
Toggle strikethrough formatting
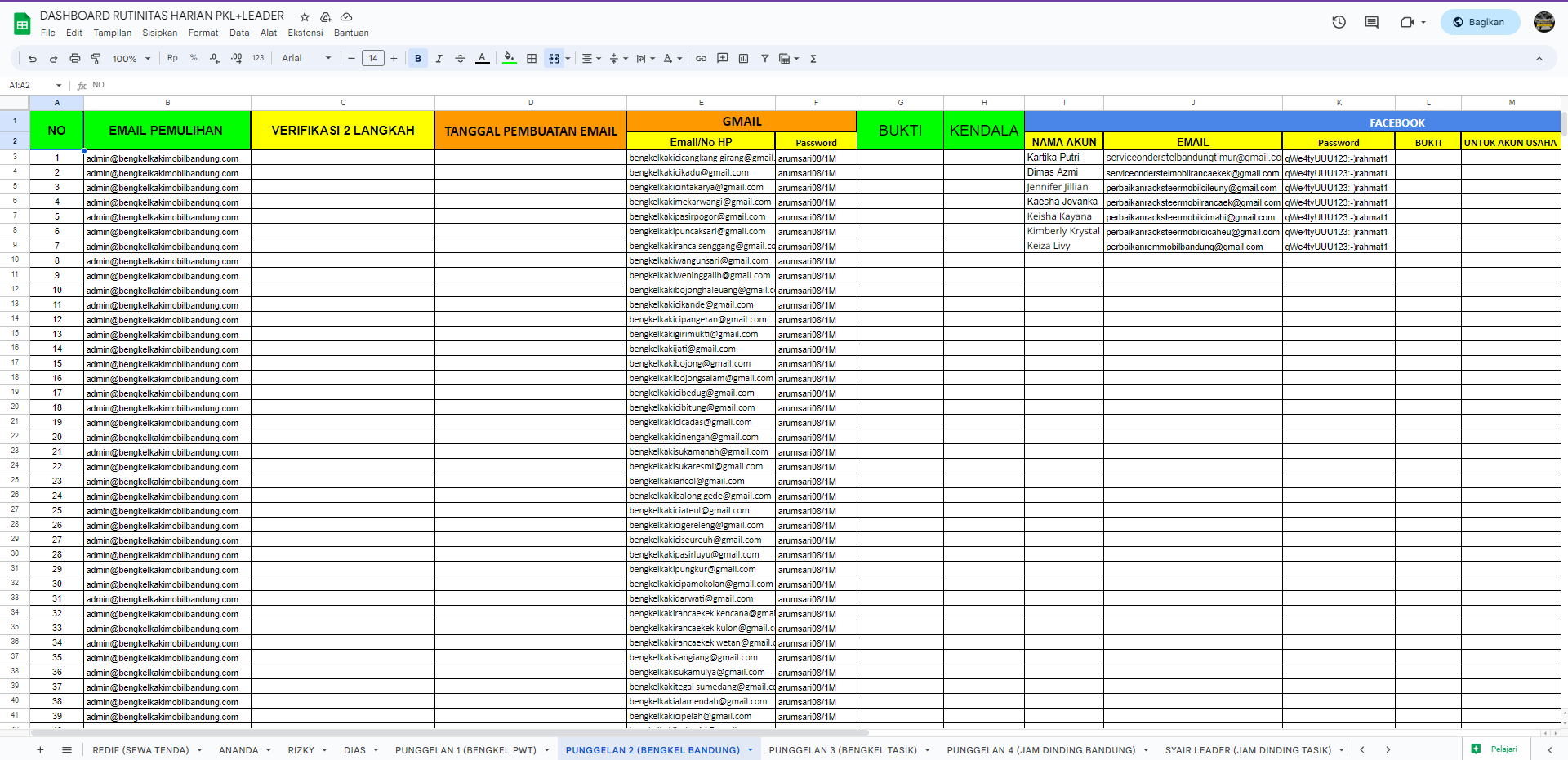(461, 58)
